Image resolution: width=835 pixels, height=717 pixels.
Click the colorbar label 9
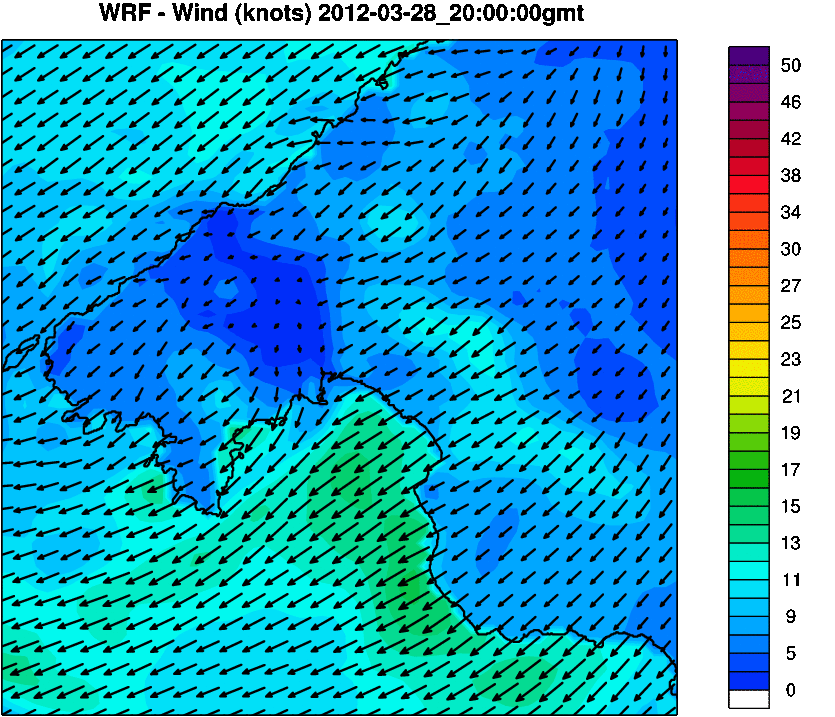[x=791, y=616]
